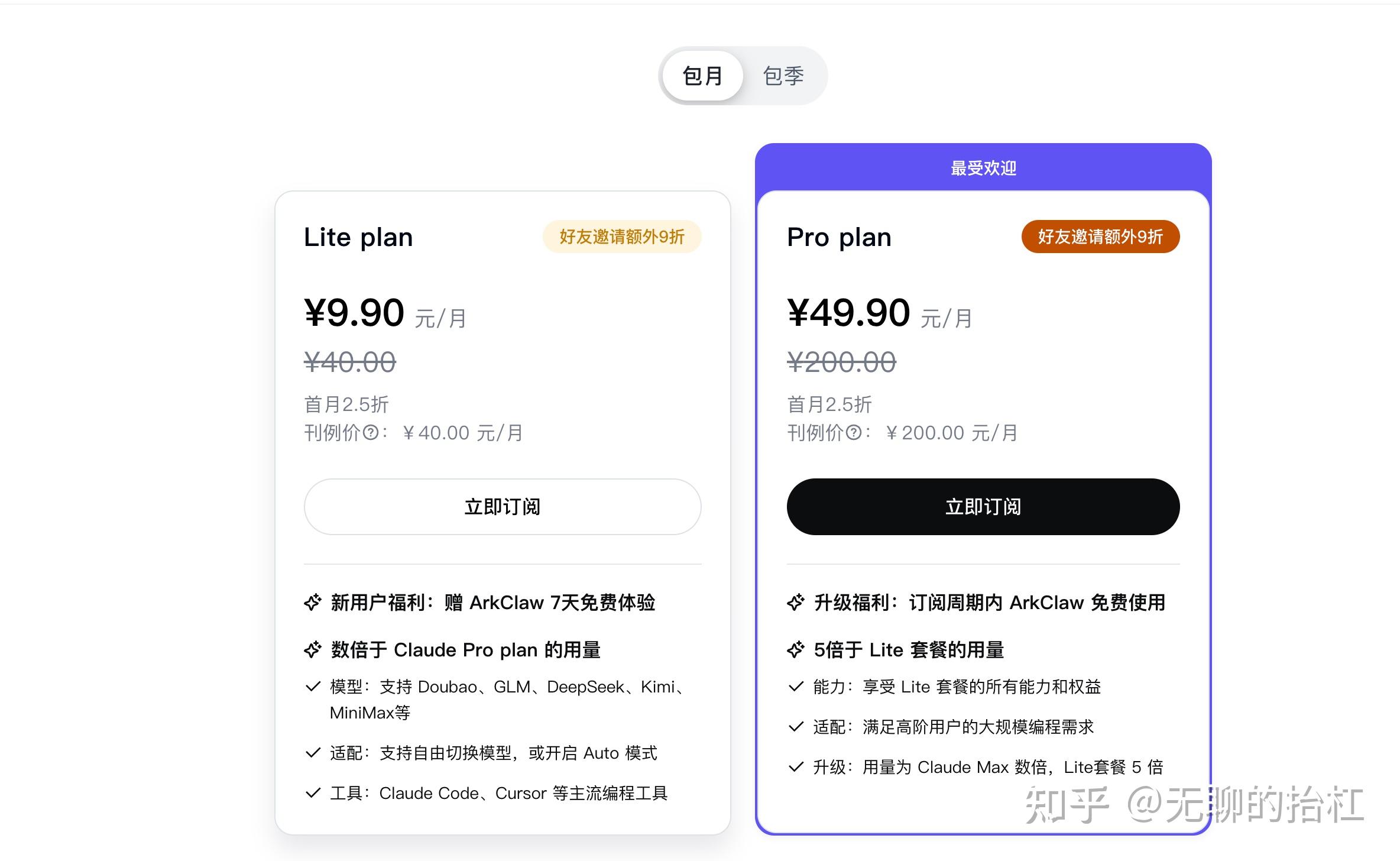This screenshot has height=861, width=1400.
Task: Click checkmark next to 工具：Claude Code
Action: click(313, 793)
